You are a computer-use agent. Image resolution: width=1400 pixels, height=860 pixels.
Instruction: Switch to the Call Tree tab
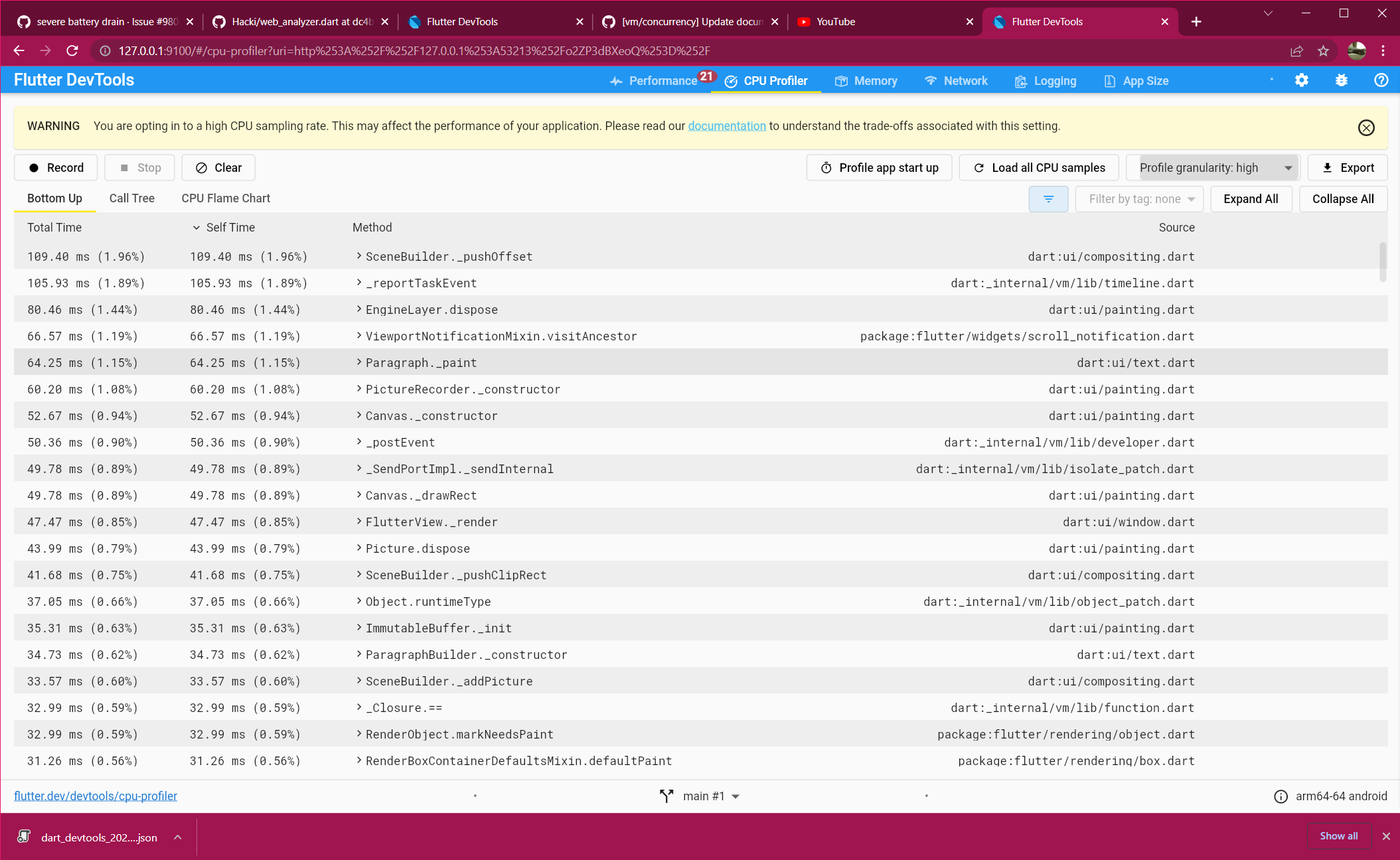tap(131, 198)
